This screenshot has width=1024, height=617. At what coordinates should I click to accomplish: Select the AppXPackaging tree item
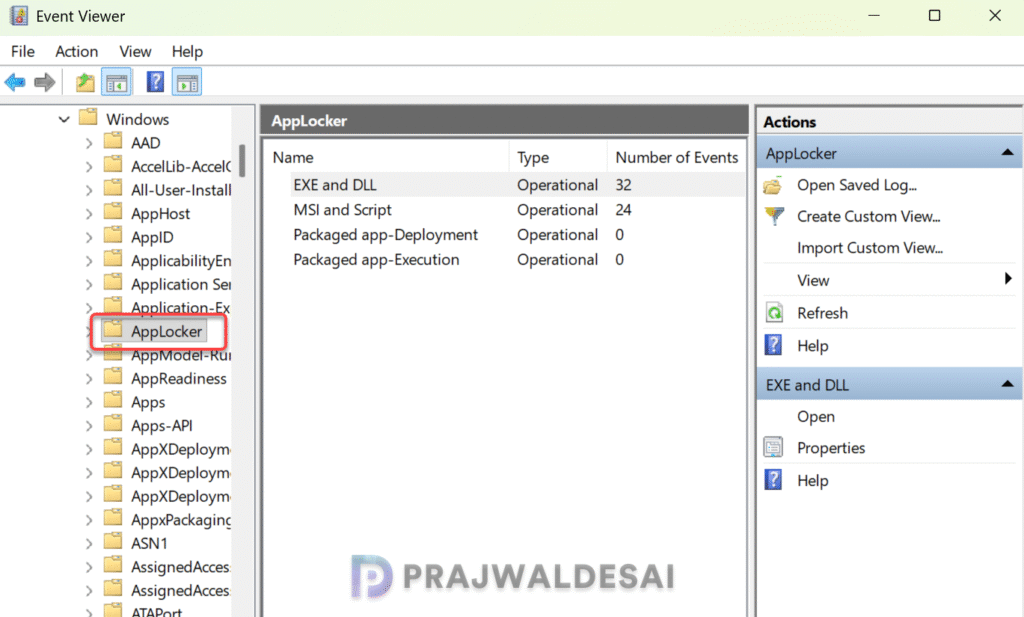[181, 520]
